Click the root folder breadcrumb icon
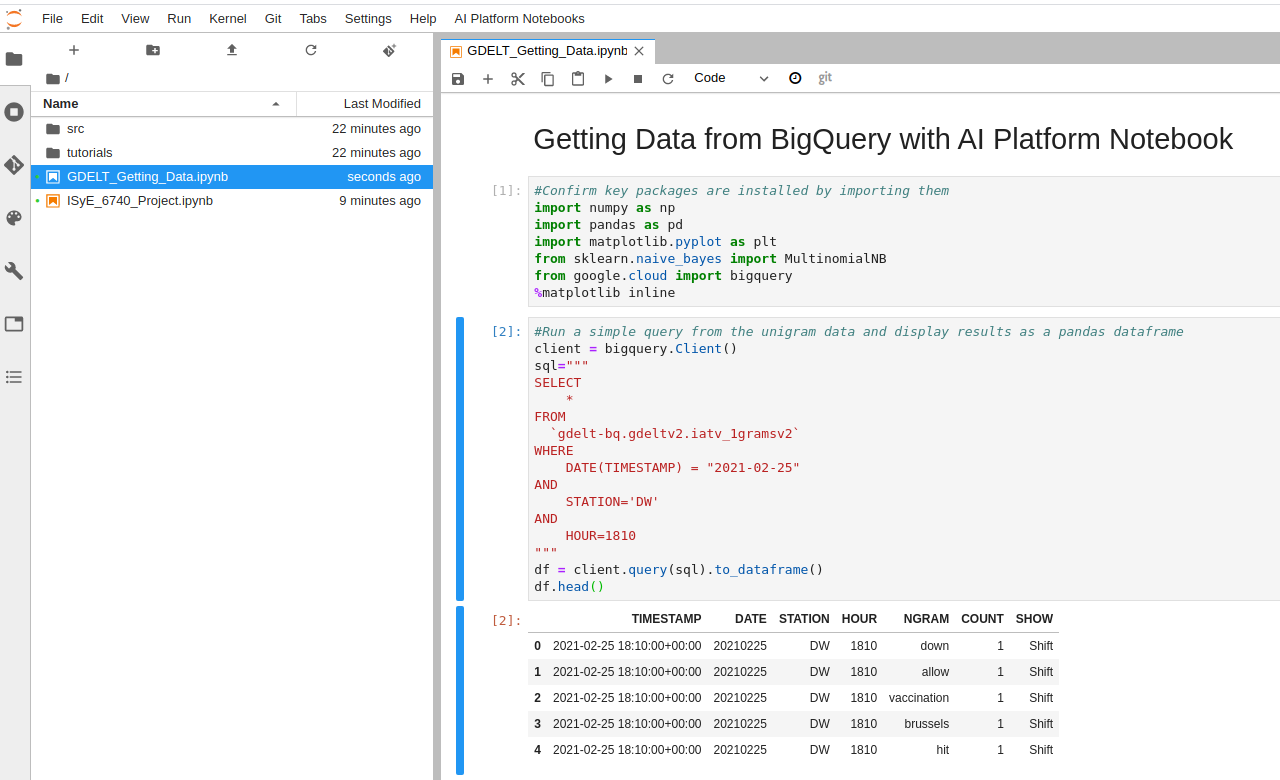The width and height of the screenshot is (1280, 780). pos(53,78)
